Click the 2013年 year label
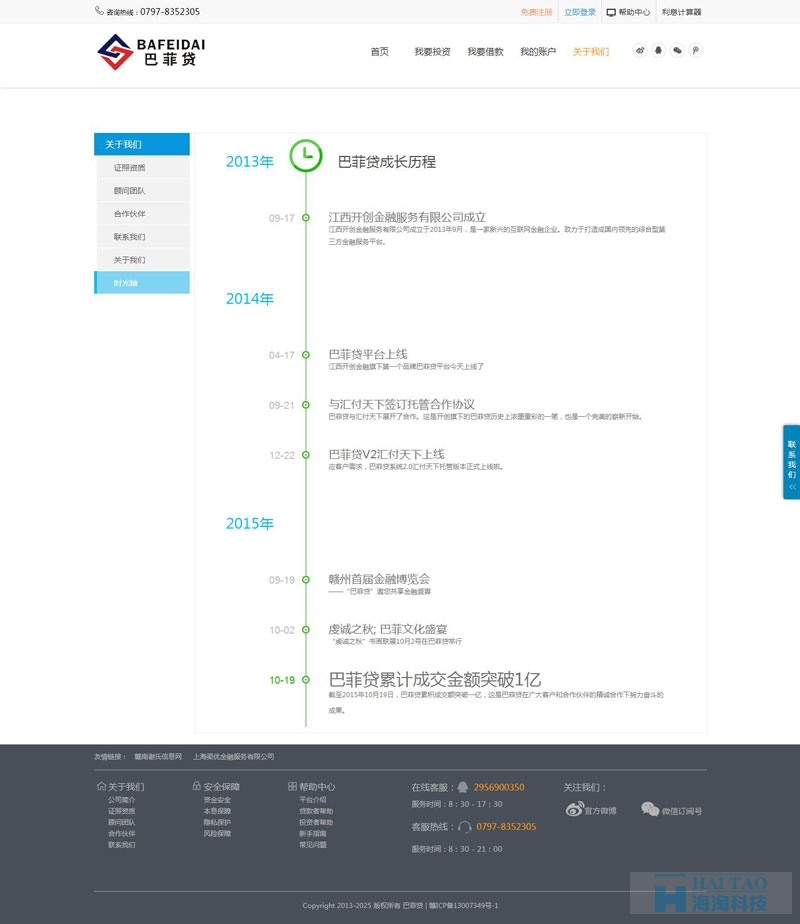The width and height of the screenshot is (800, 924). [x=250, y=161]
